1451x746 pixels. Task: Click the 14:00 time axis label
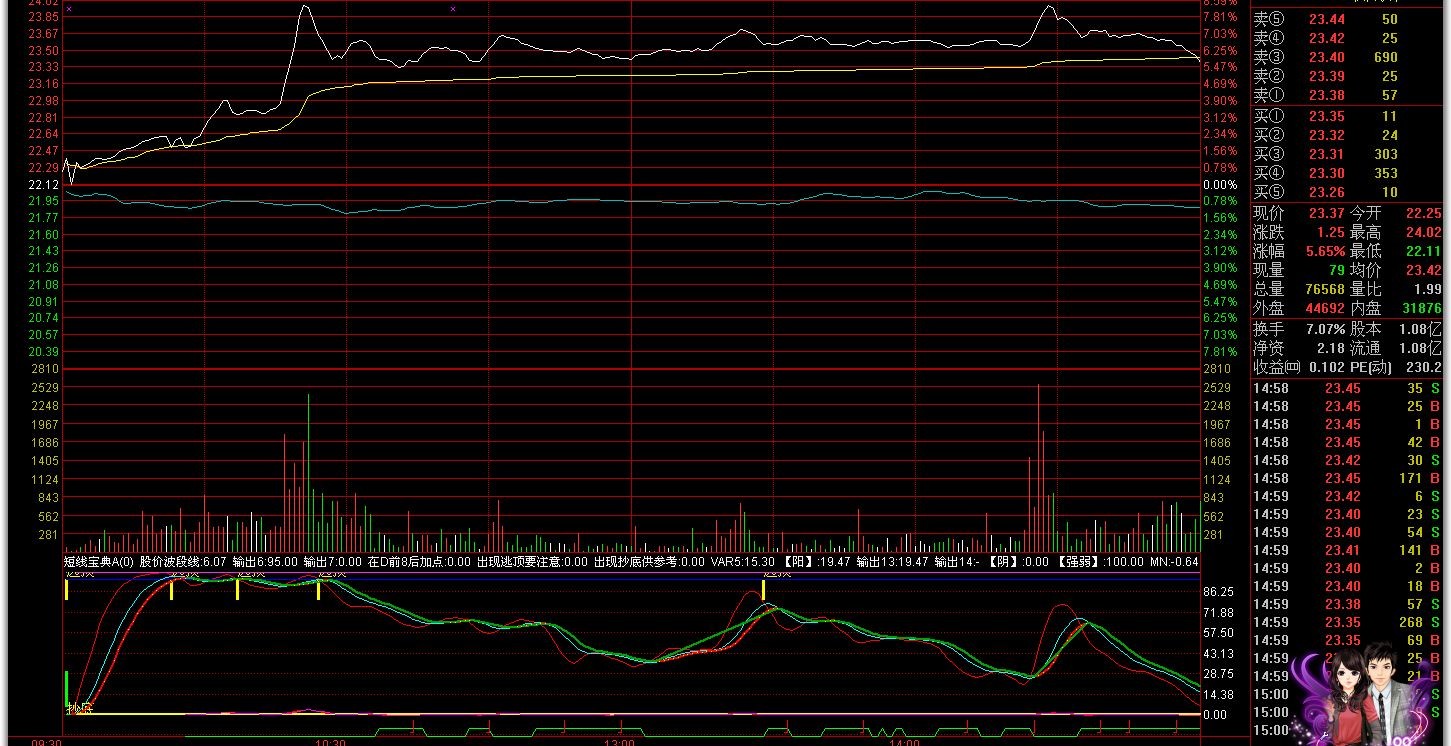tap(904, 742)
